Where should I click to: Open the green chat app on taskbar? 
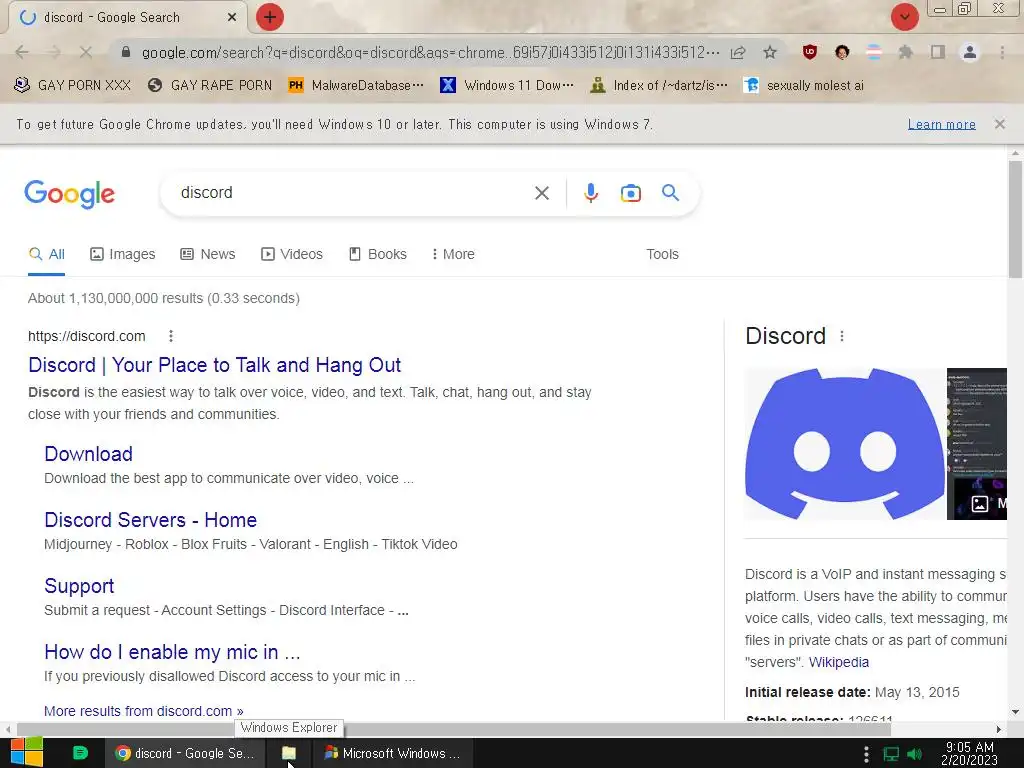click(x=80, y=753)
